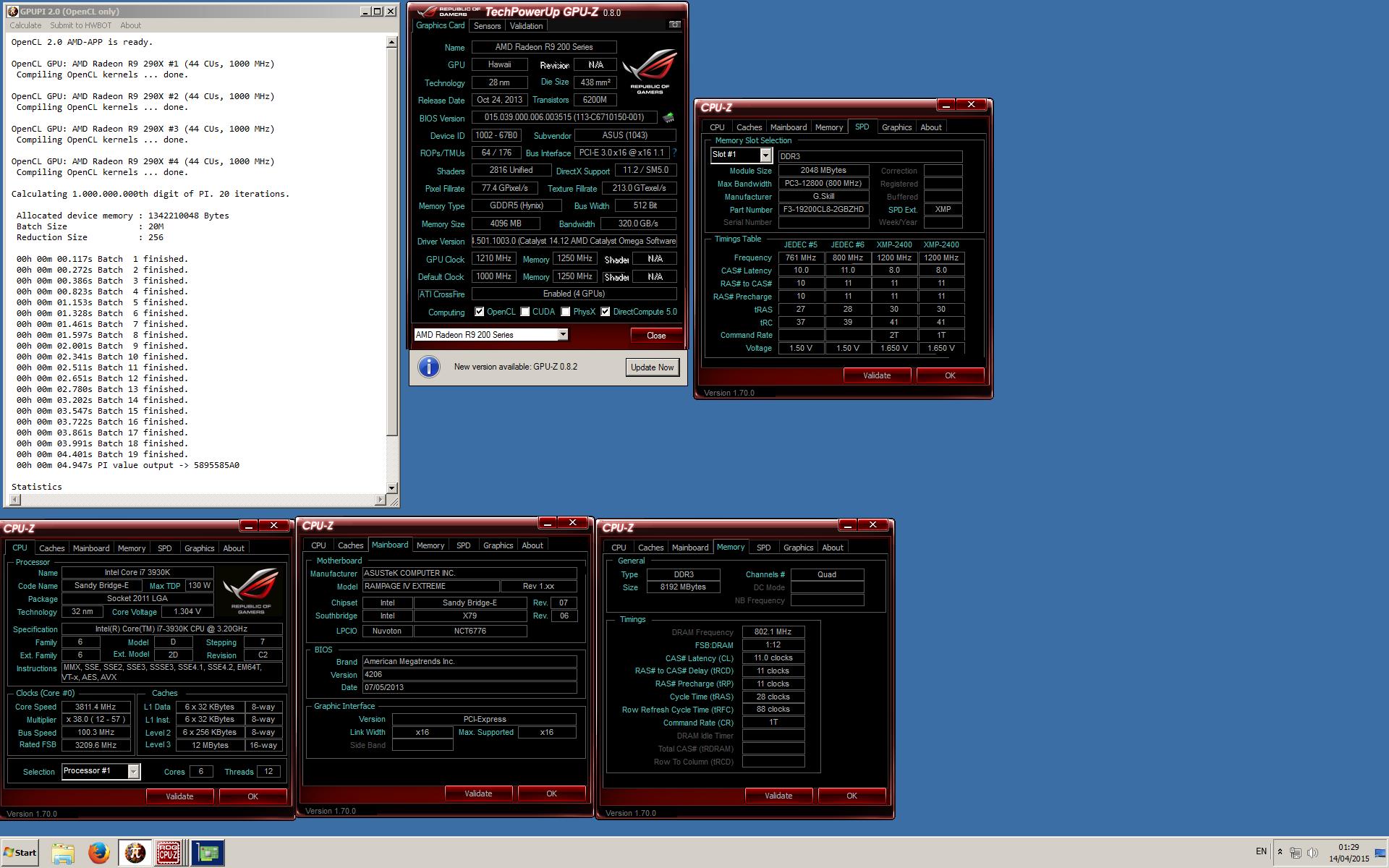The height and width of the screenshot is (868, 1389).
Task: Switch to the Sensors tab in GPU-Z
Action: [x=487, y=25]
